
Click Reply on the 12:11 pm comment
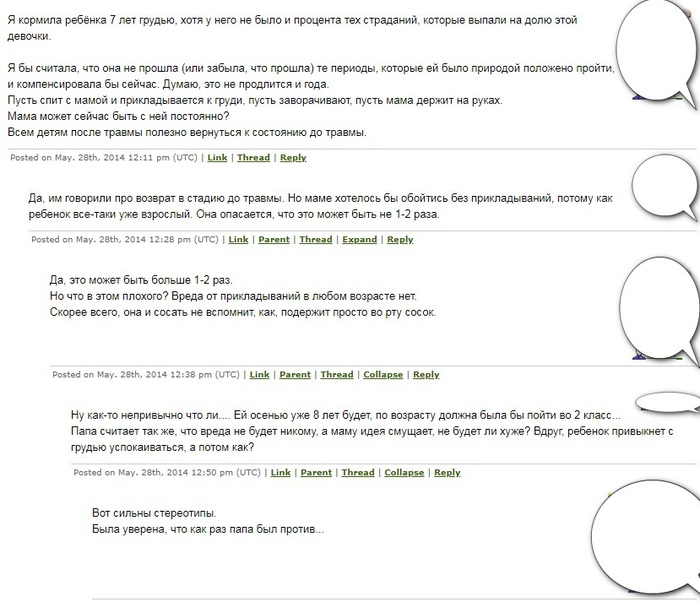click(293, 158)
